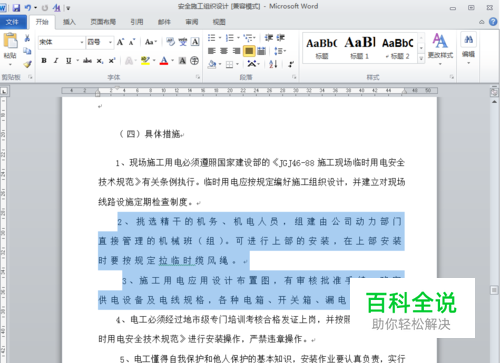500x363 pixels.
Task: Switch to the 引用 References tab
Action: [137, 22]
